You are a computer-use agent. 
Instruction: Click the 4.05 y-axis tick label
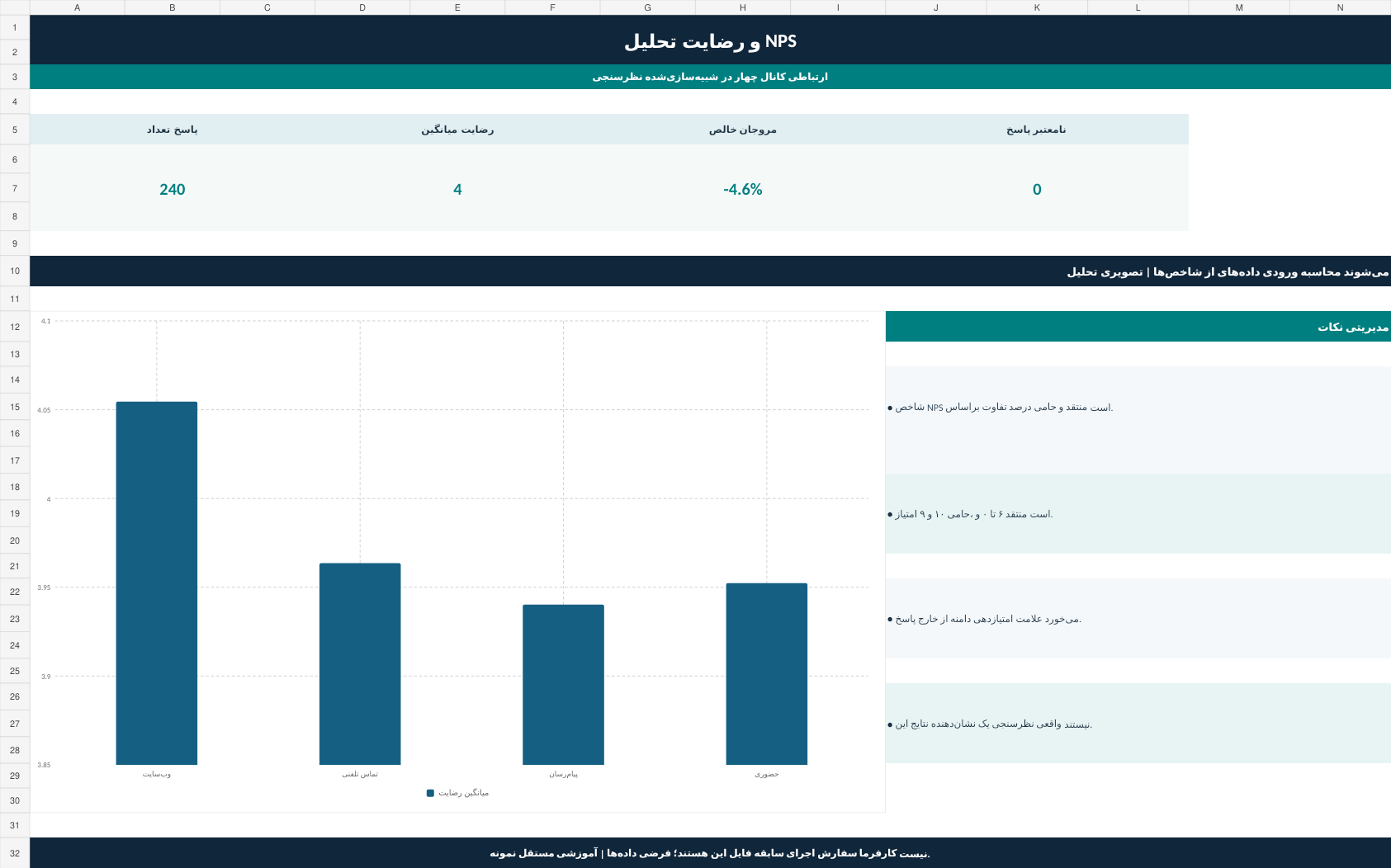[44, 410]
